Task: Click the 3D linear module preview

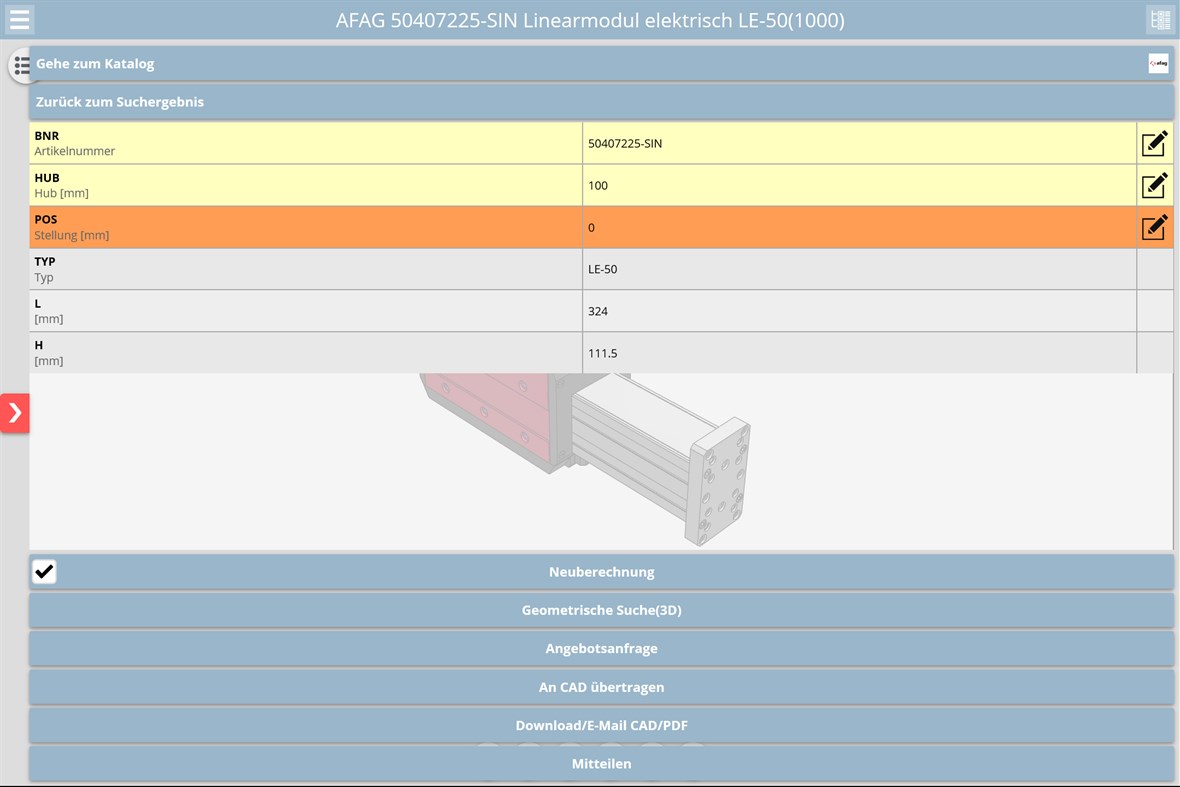Action: pyautogui.click(x=587, y=459)
